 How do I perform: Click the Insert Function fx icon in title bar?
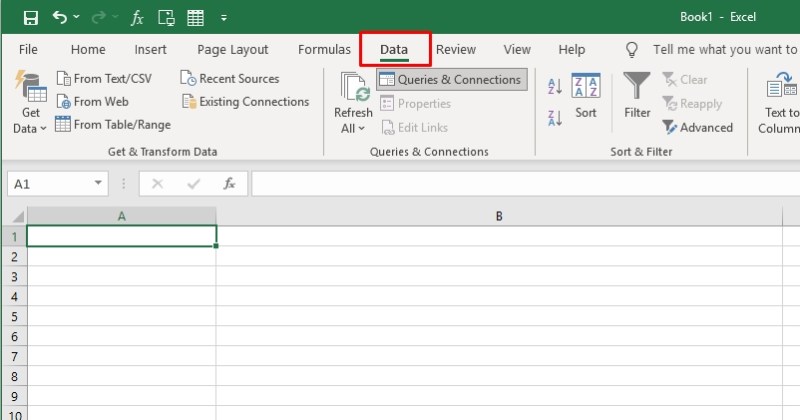click(x=137, y=18)
